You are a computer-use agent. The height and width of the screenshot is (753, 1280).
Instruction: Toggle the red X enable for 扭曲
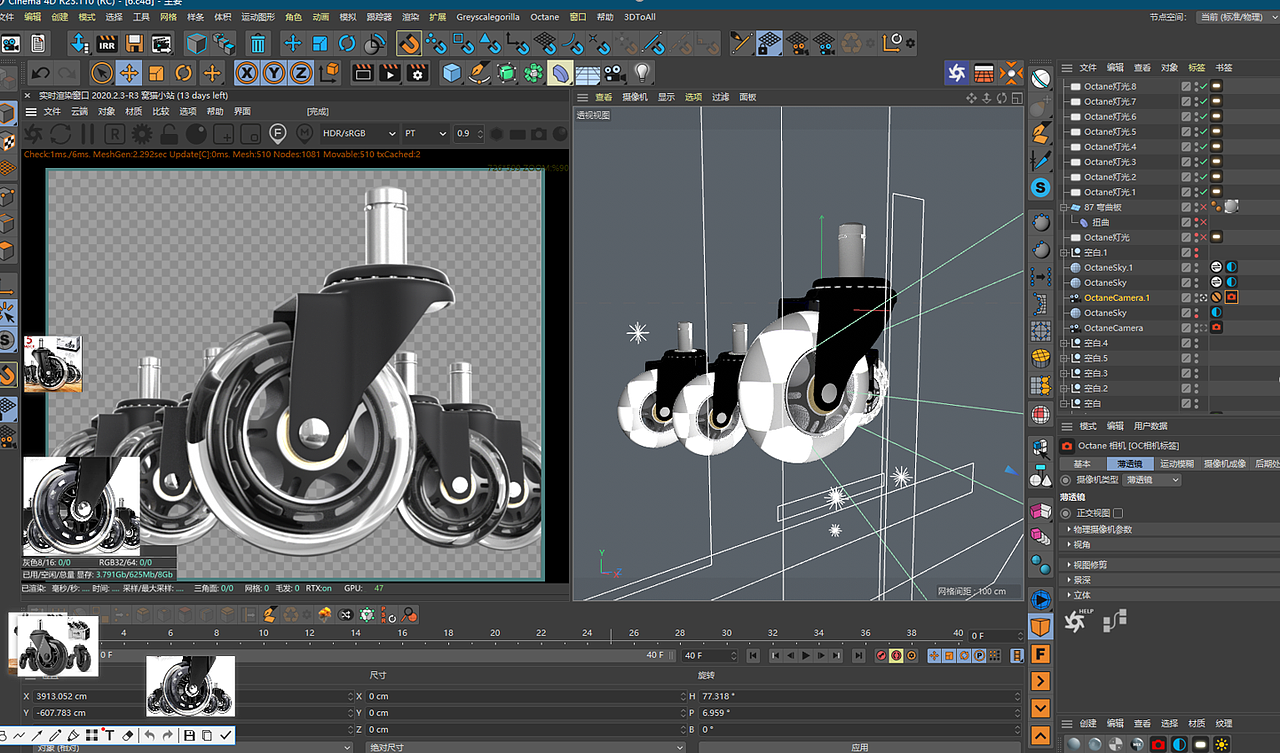[x=1202, y=222]
